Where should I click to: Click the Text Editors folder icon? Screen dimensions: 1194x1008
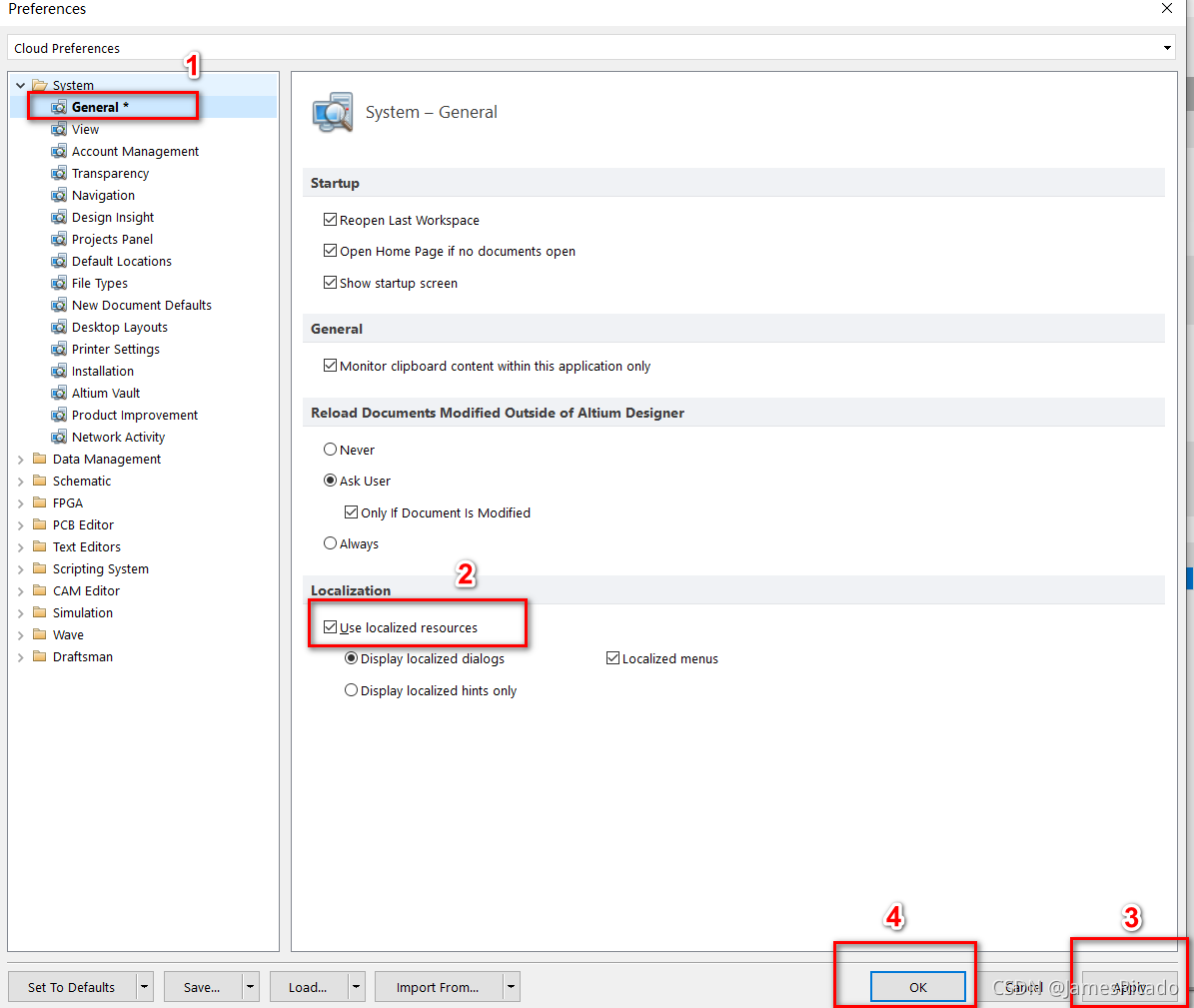click(x=40, y=546)
